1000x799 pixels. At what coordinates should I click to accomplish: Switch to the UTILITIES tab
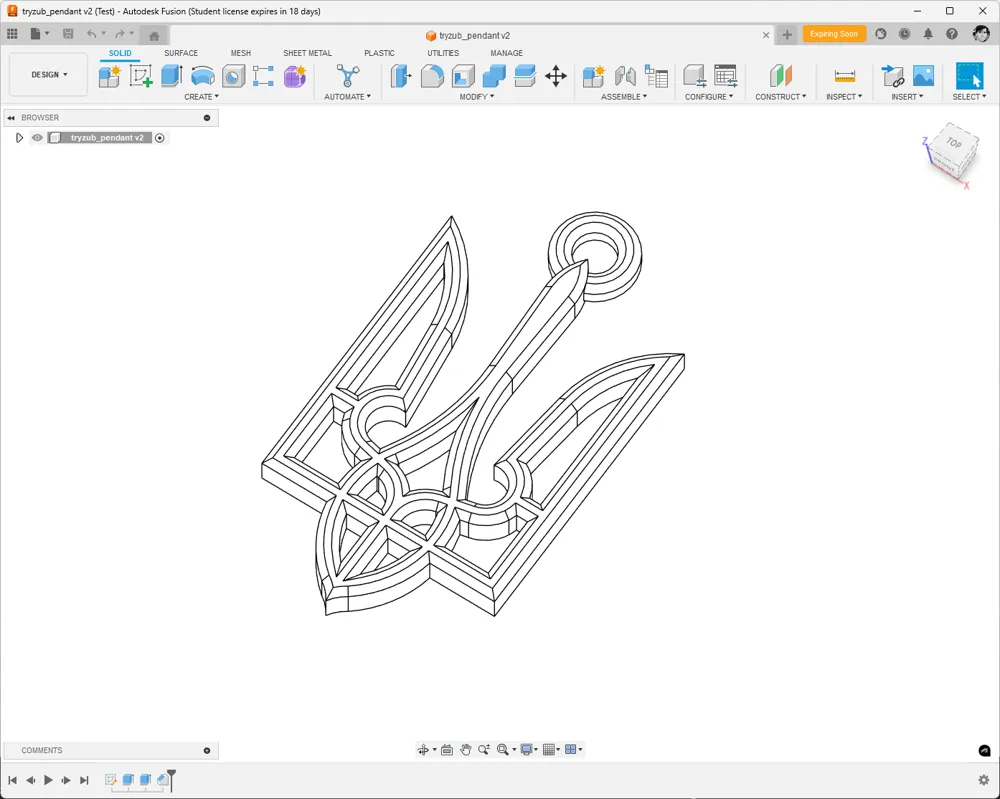pyautogui.click(x=443, y=53)
